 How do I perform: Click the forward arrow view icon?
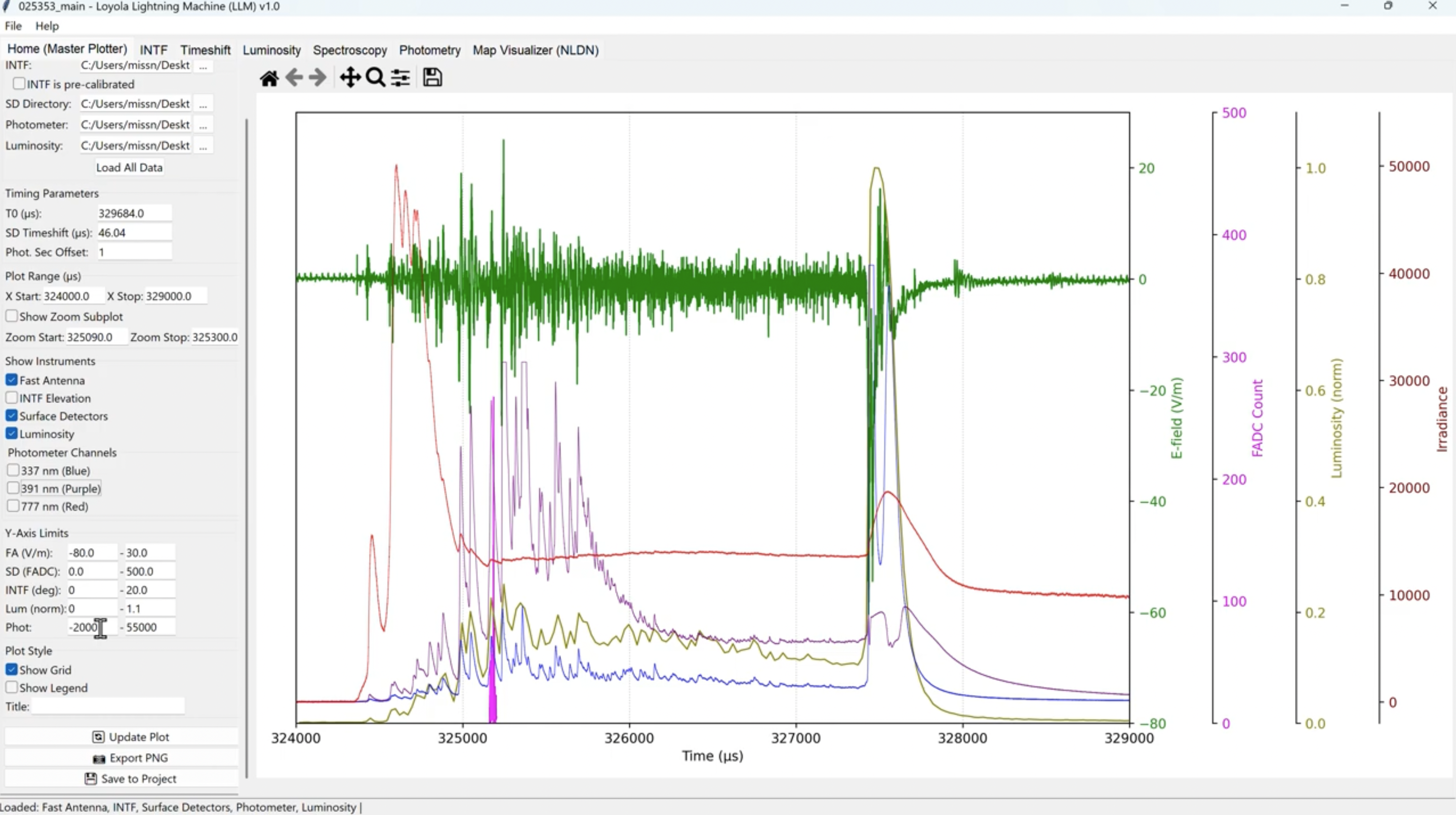click(x=317, y=78)
